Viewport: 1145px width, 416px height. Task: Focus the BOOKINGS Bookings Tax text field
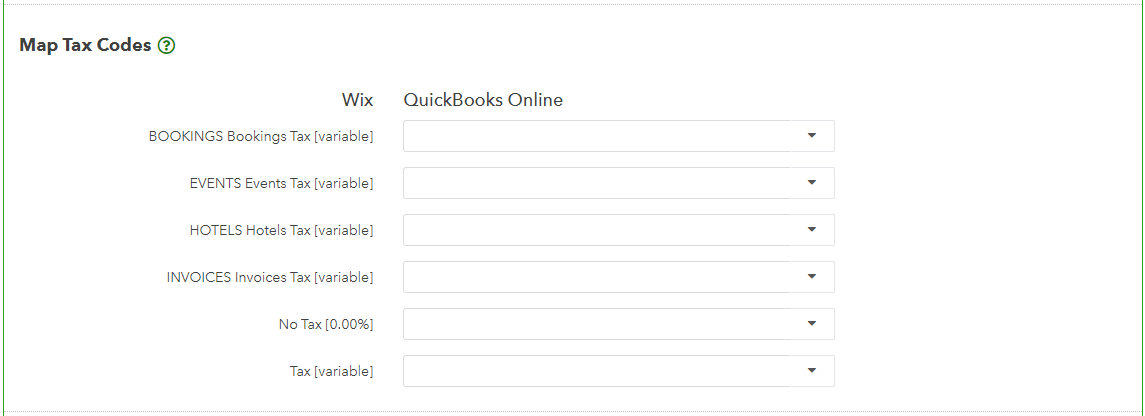(597, 136)
